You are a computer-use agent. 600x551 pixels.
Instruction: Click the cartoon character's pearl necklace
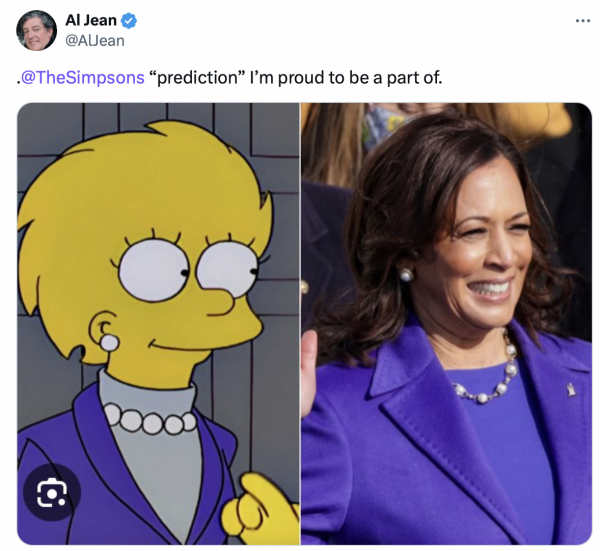(x=150, y=418)
